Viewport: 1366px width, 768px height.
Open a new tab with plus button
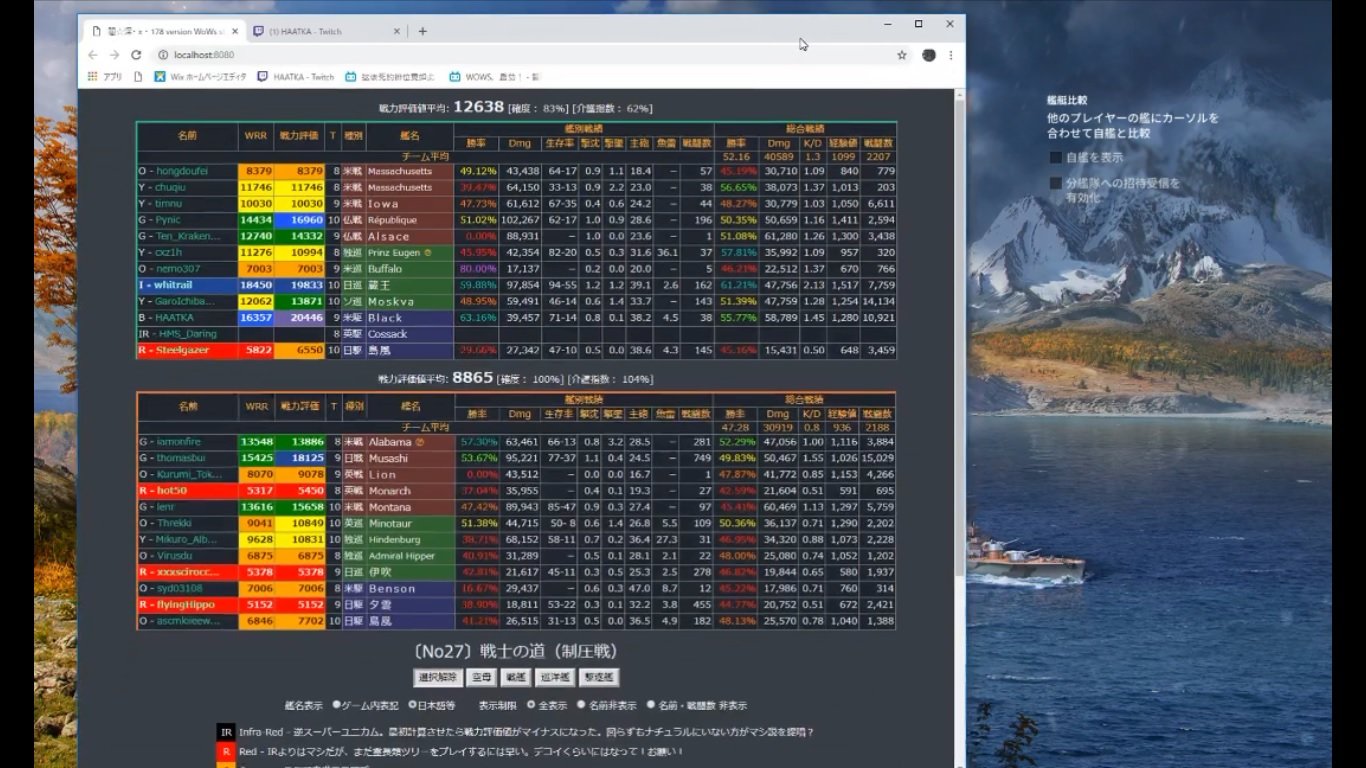422,31
